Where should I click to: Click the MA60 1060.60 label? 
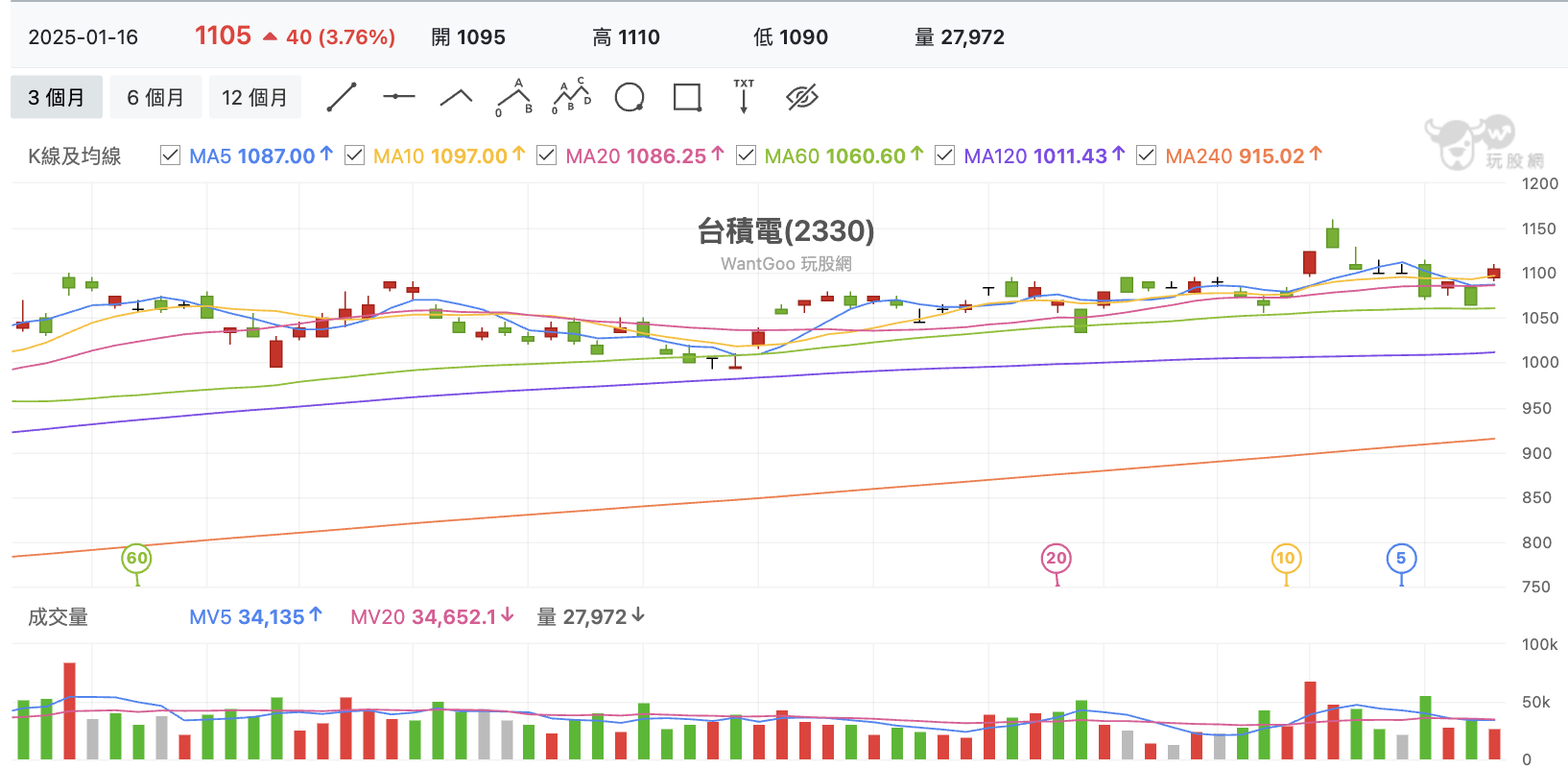tap(844, 156)
